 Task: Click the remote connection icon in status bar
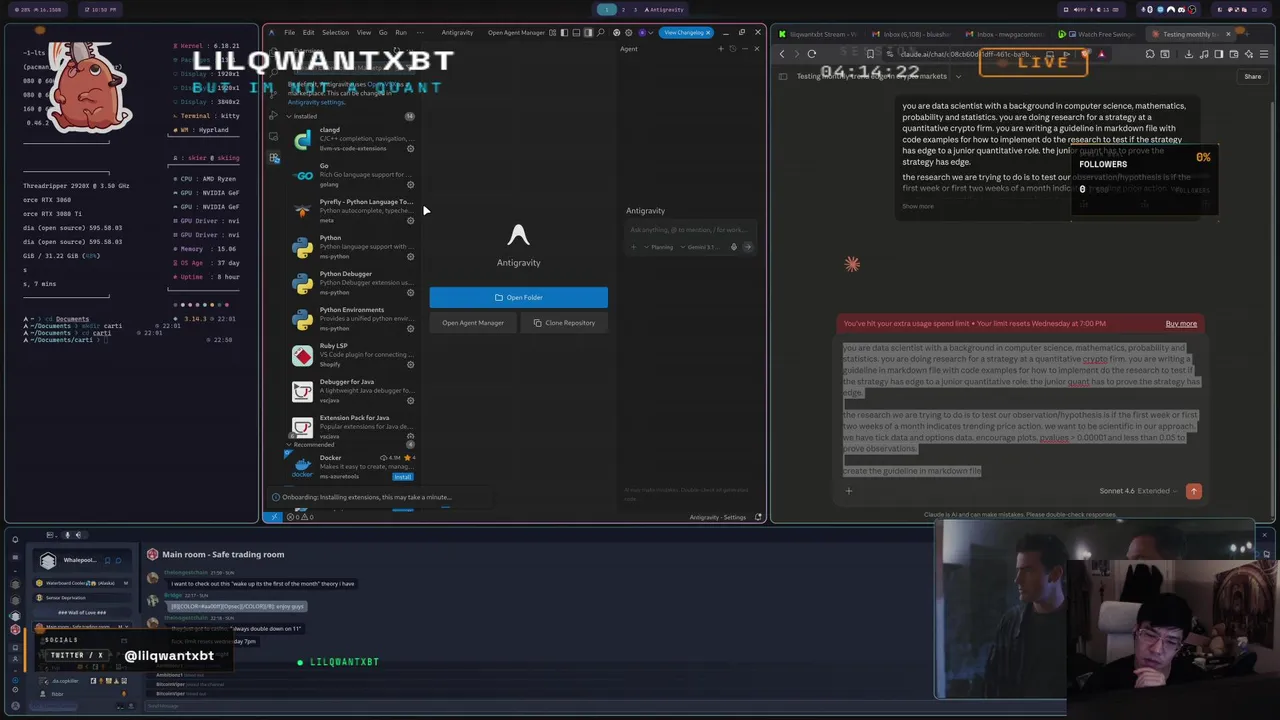272,517
